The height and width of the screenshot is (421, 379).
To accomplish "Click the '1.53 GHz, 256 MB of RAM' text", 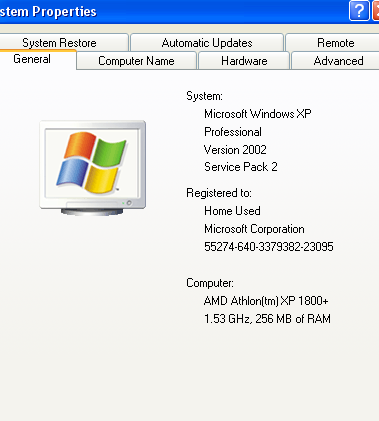I will tap(267, 319).
